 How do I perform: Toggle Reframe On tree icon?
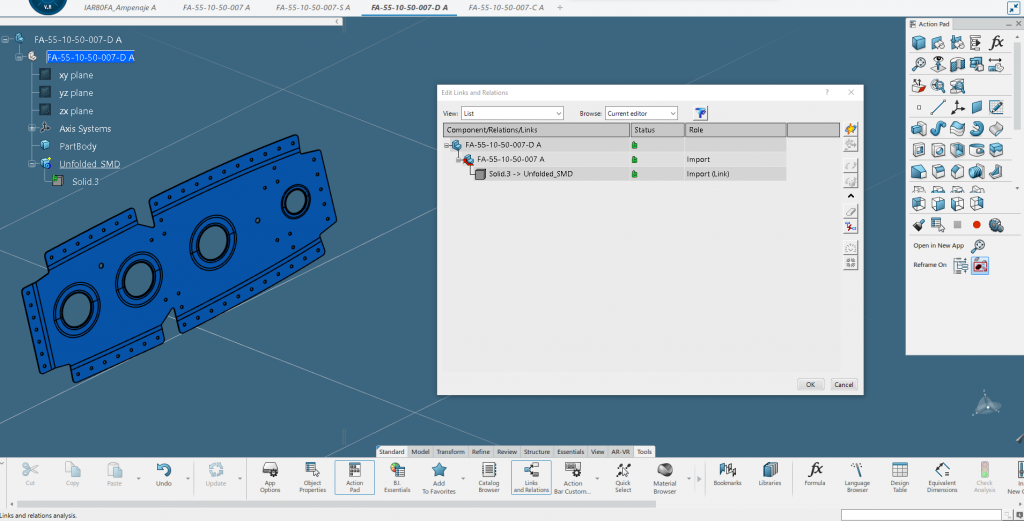pos(960,265)
